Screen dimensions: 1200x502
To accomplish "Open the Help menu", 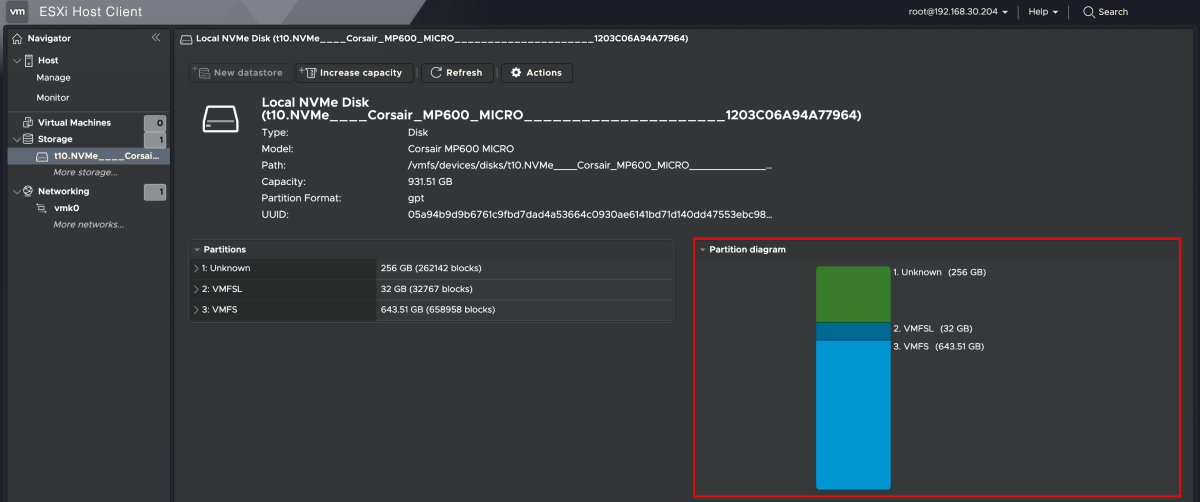I will 1043,12.
